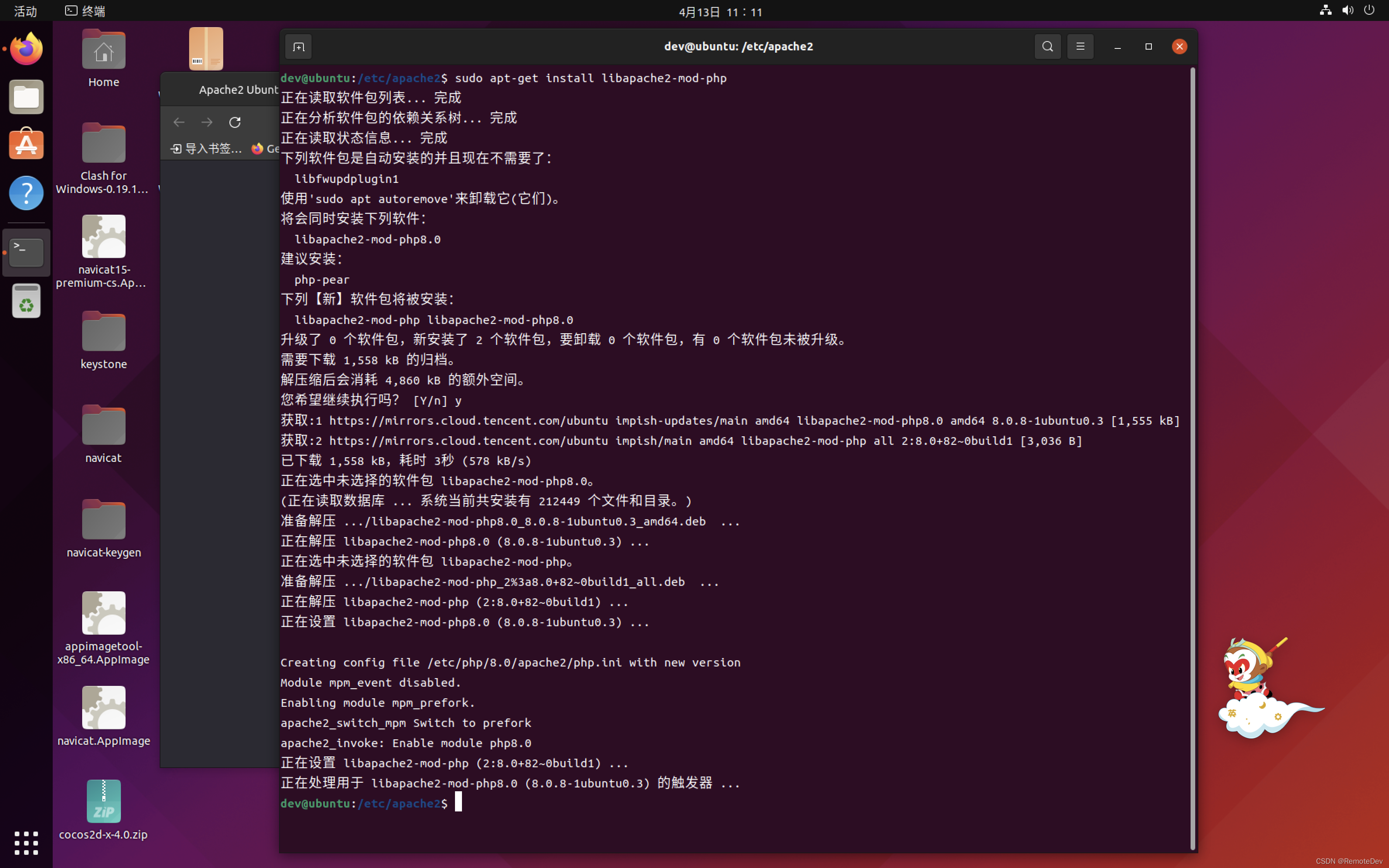Click the terminal vertical scrollbar
The height and width of the screenshot is (868, 1389).
click(x=1193, y=458)
